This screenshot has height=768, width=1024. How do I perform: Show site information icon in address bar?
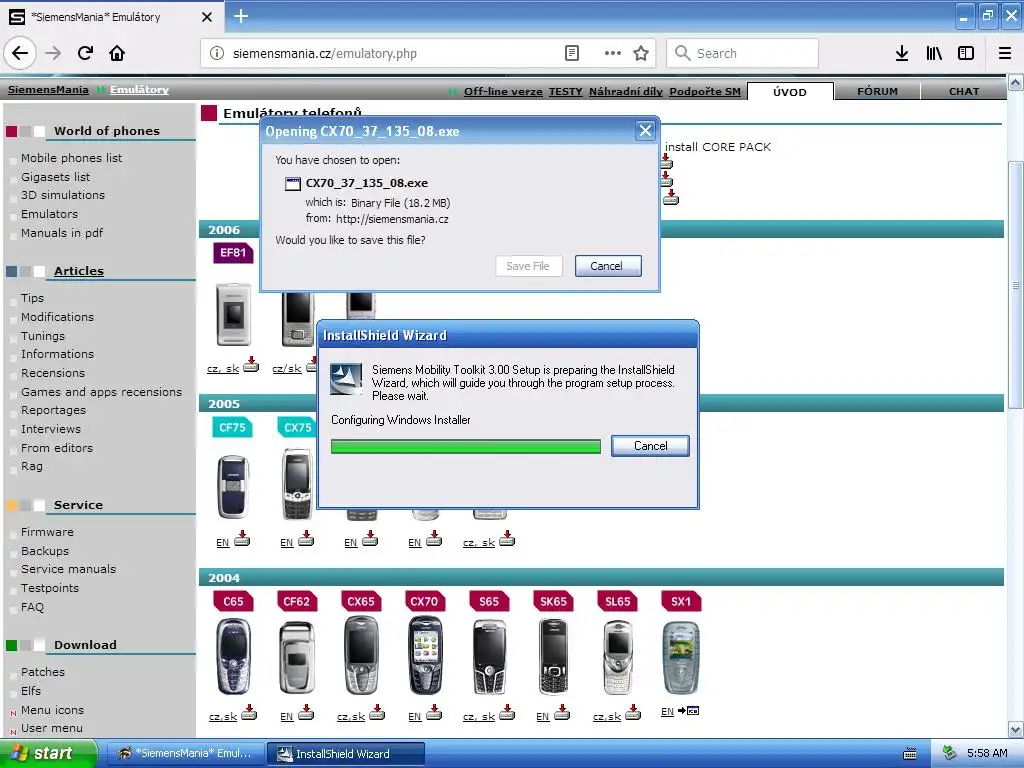pos(217,54)
